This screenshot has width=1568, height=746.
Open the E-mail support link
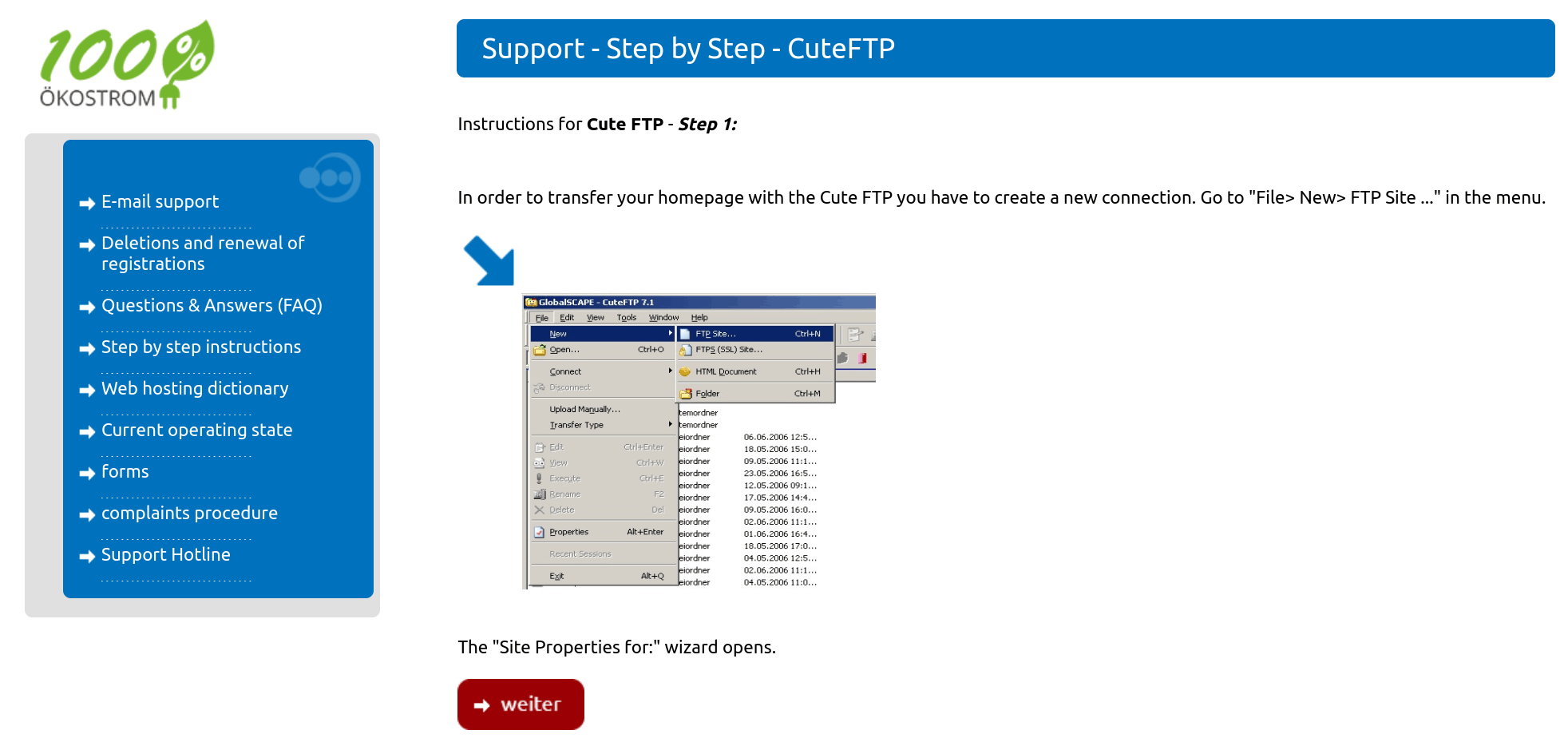(160, 202)
